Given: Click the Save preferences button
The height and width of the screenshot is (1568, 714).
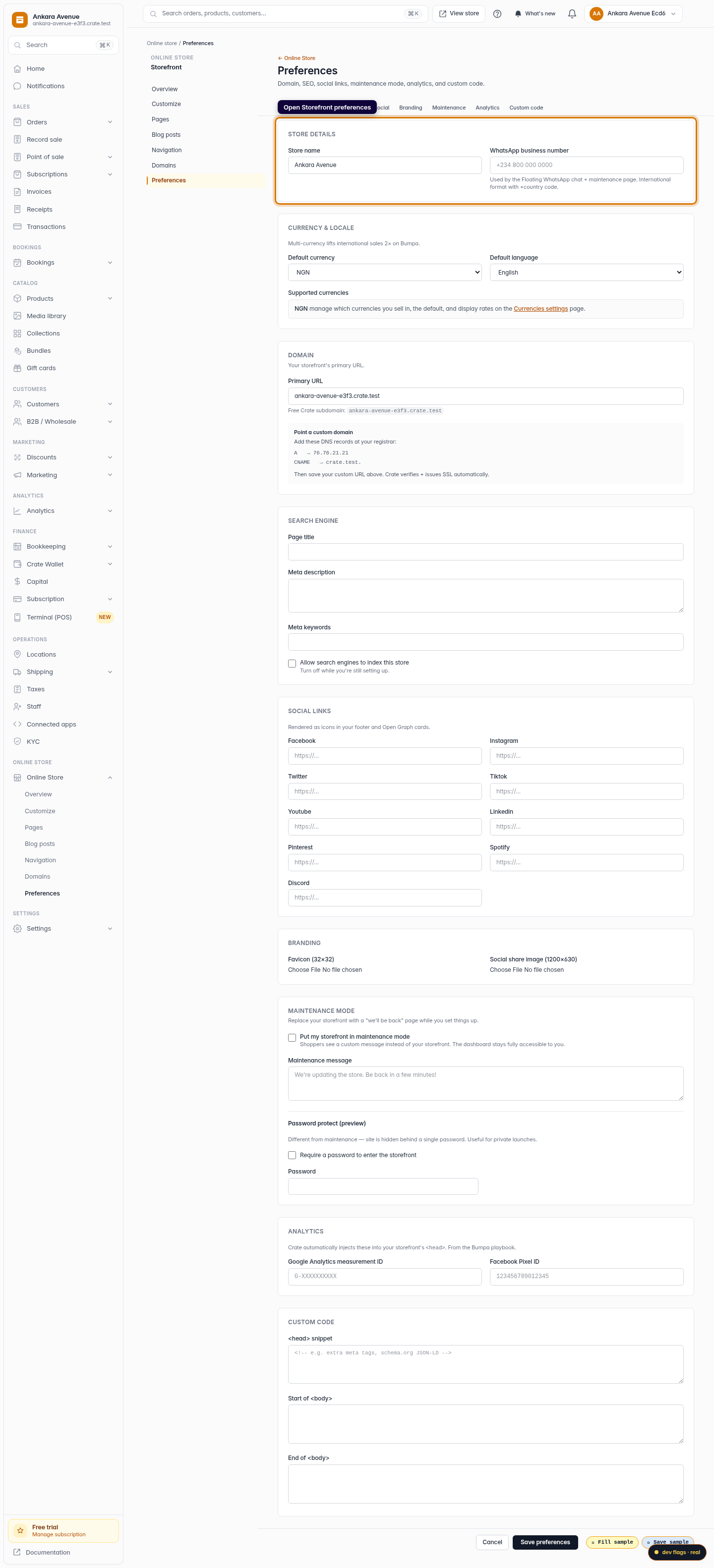Looking at the screenshot, I should pyautogui.click(x=545, y=1542).
